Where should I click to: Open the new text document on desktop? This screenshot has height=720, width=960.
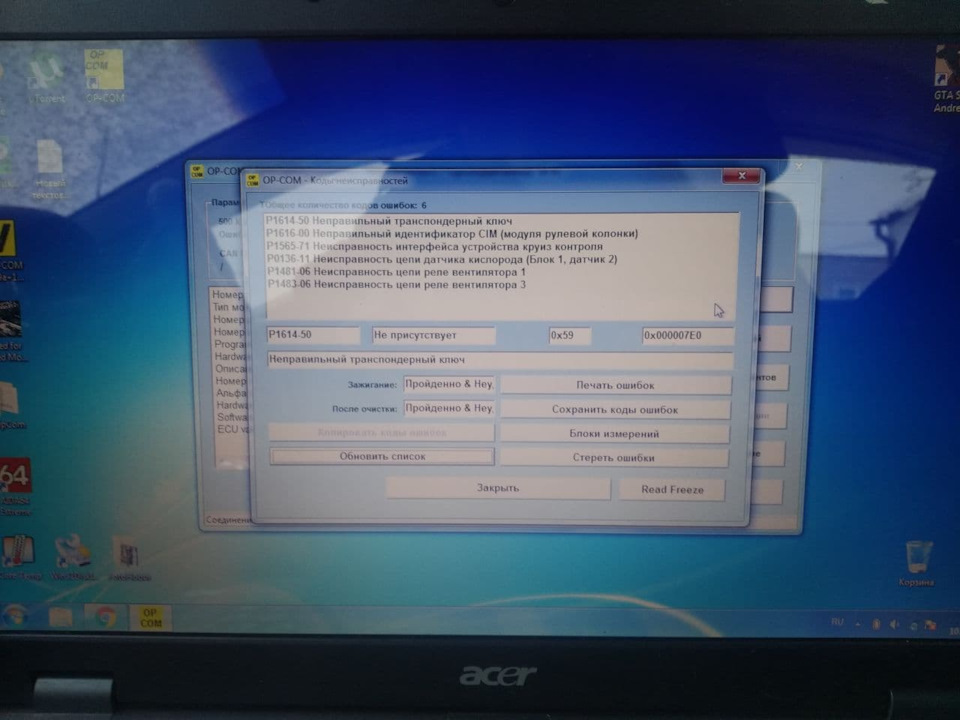click(x=50, y=168)
